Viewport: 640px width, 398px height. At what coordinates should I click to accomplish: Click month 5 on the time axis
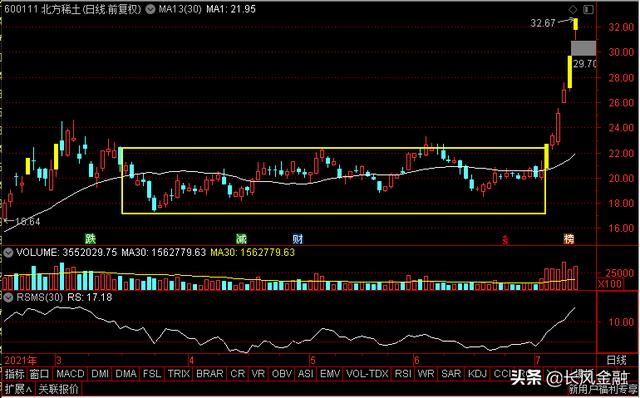pos(312,360)
